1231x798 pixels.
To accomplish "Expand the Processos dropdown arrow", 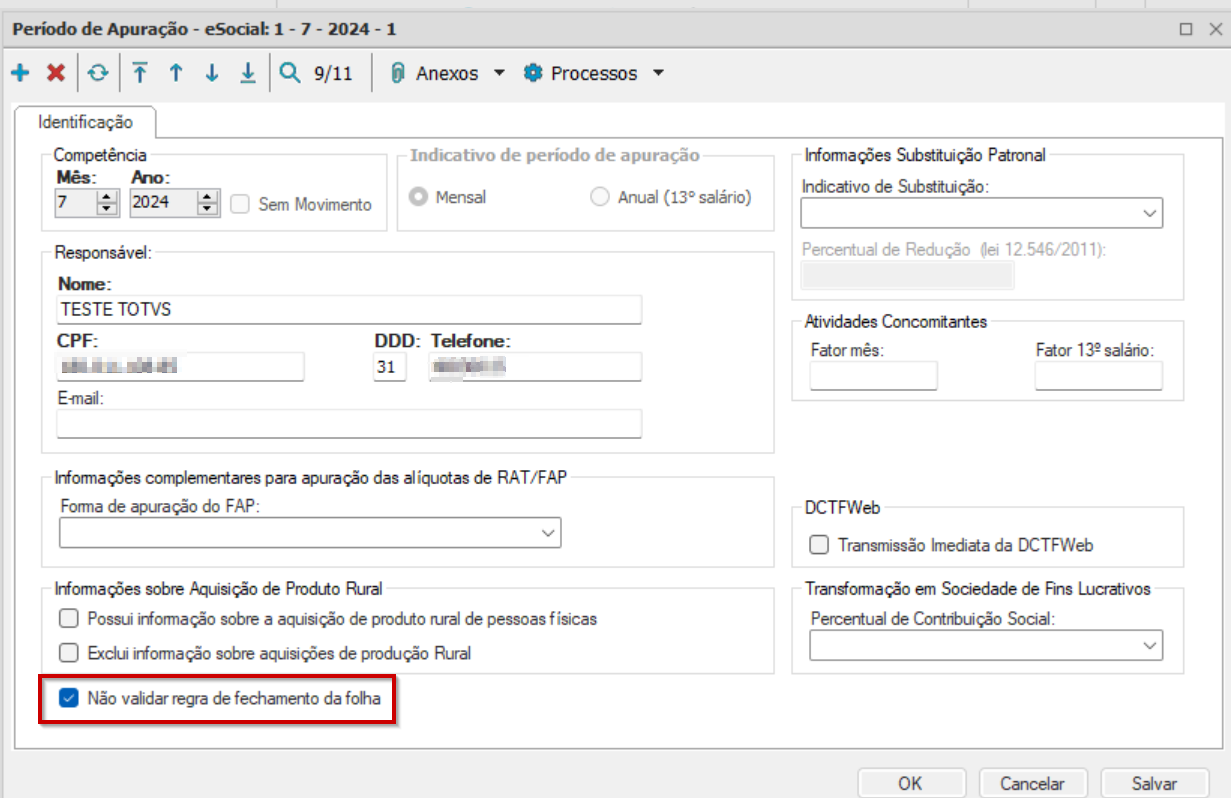I will 657,73.
